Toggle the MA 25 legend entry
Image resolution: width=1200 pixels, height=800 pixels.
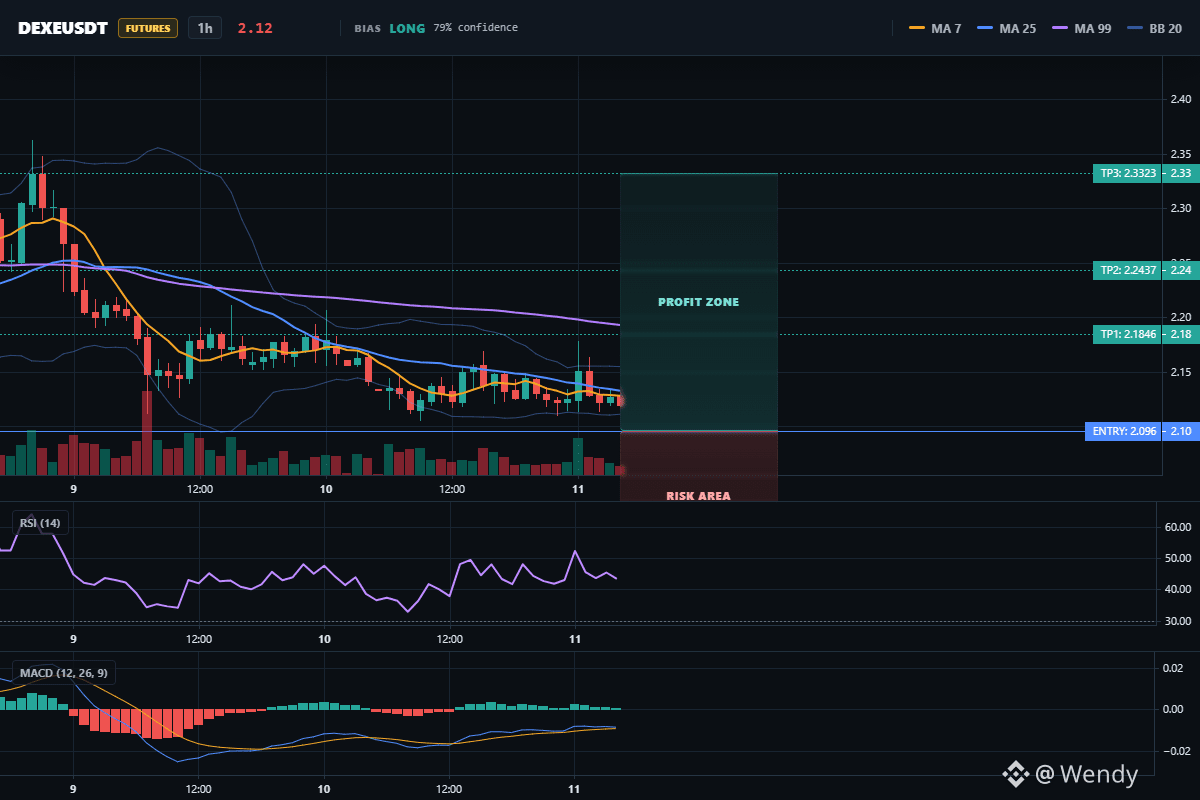[1006, 28]
